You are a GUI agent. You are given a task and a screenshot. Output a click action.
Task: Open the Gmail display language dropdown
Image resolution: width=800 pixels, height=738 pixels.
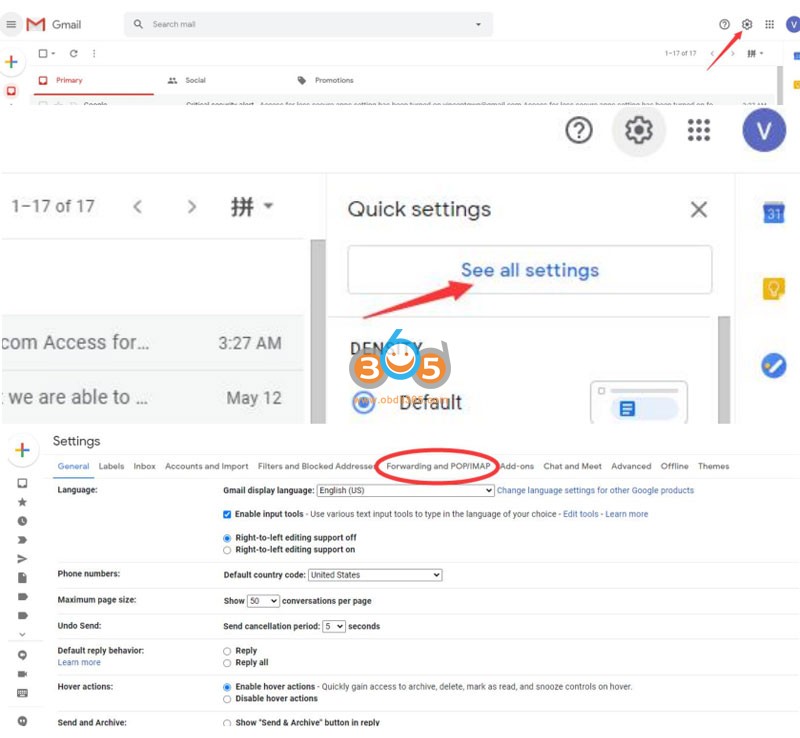coord(405,490)
